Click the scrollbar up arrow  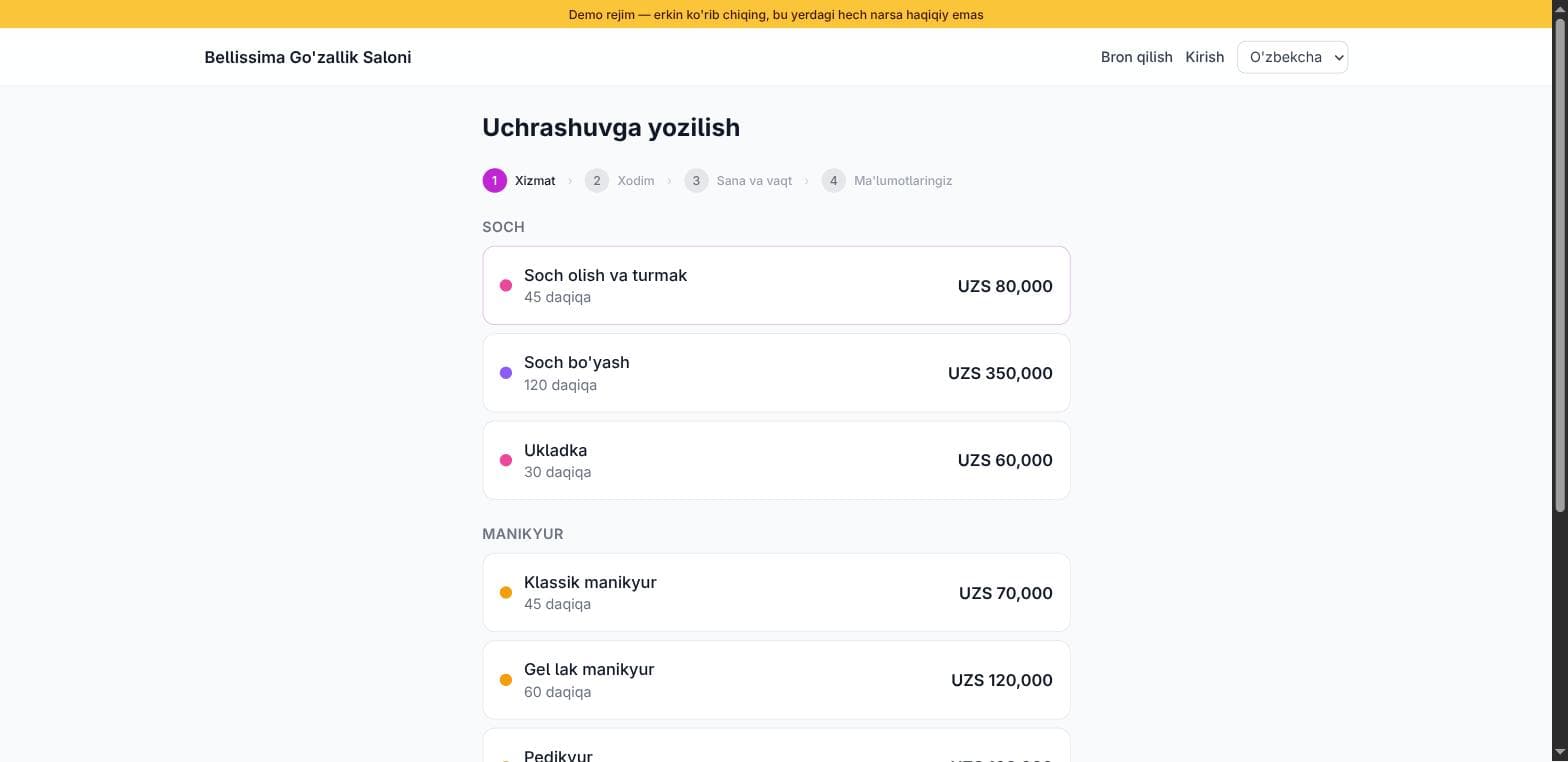pos(1559,8)
